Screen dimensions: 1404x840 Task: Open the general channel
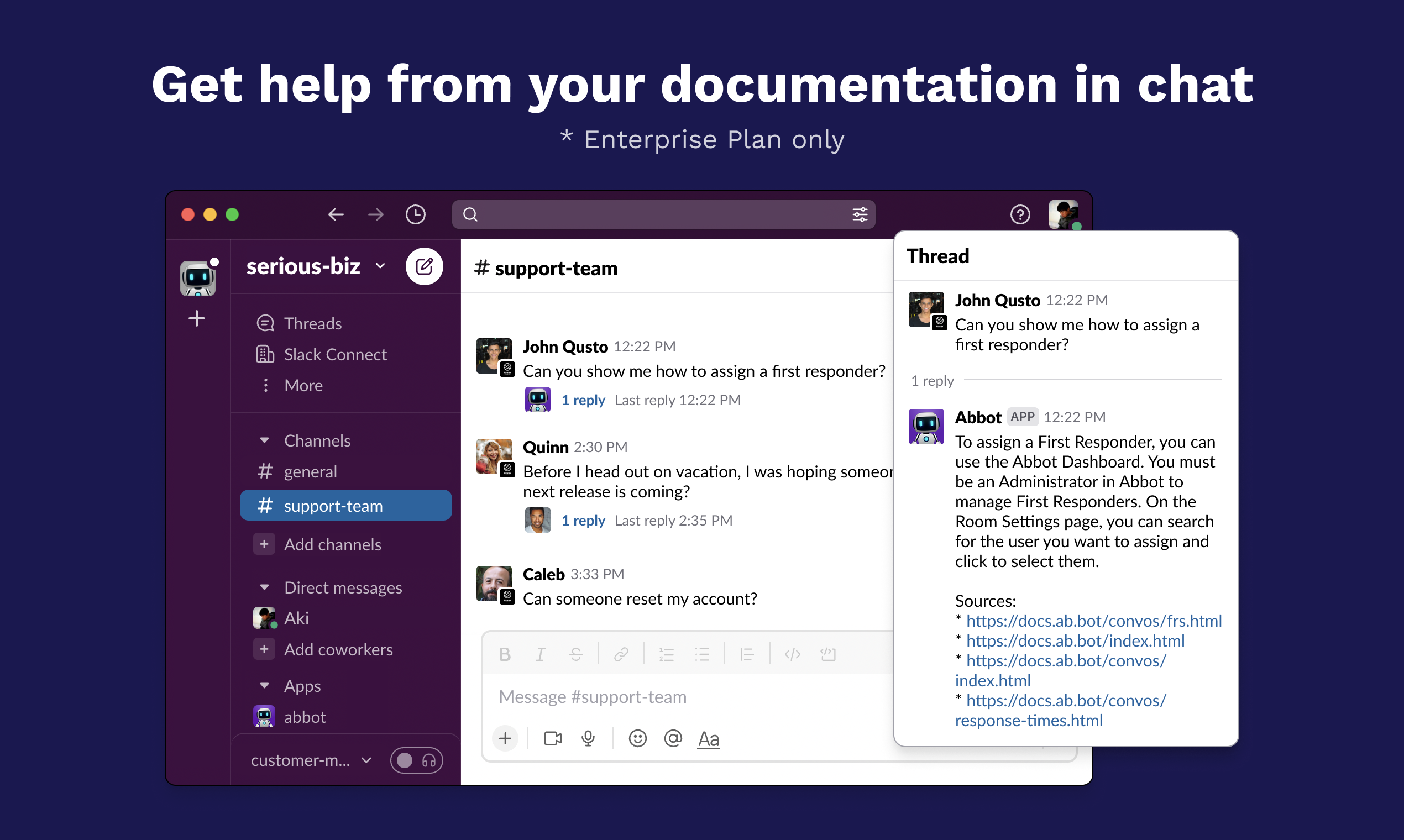click(297, 471)
